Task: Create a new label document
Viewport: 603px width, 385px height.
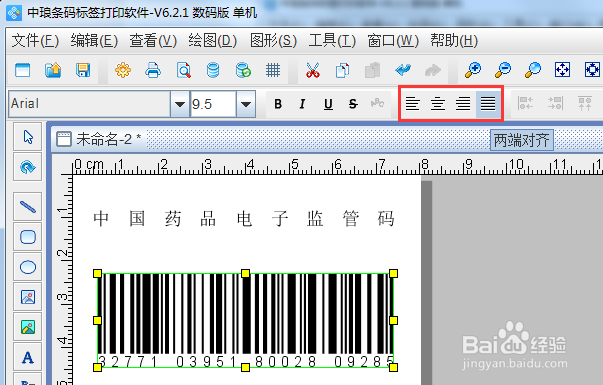Action: 22,71
